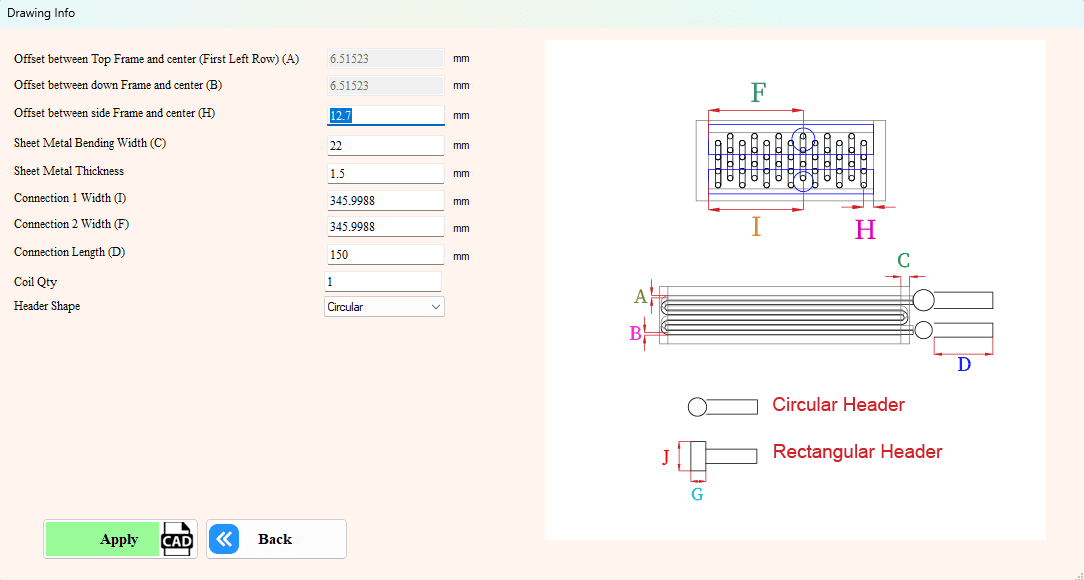Viewport: 1084px width, 580px height.
Task: Click the Connection 1 Width (I) field
Action: 386,201
